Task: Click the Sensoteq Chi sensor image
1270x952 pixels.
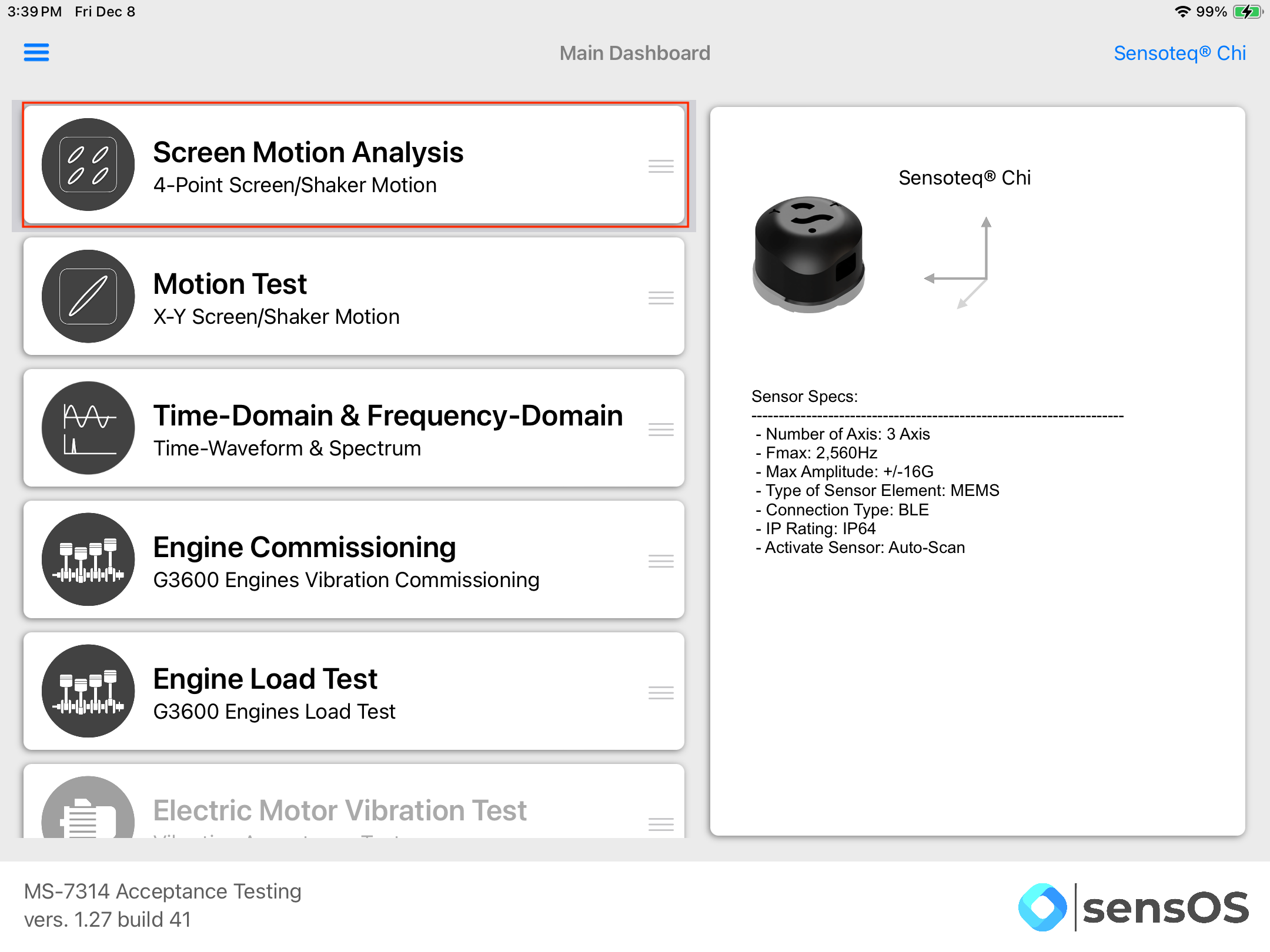Action: [x=808, y=254]
